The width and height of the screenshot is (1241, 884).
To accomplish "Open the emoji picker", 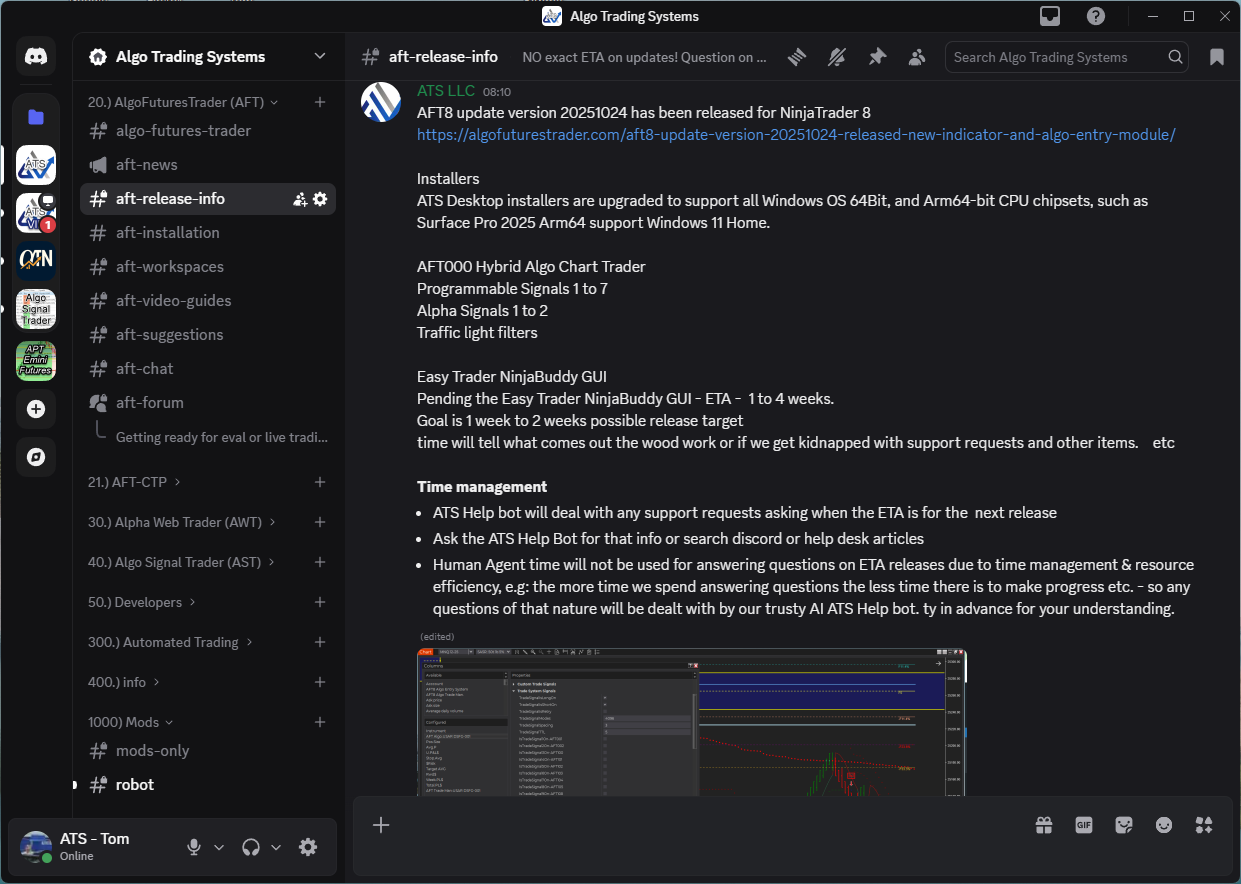I will tap(1164, 825).
